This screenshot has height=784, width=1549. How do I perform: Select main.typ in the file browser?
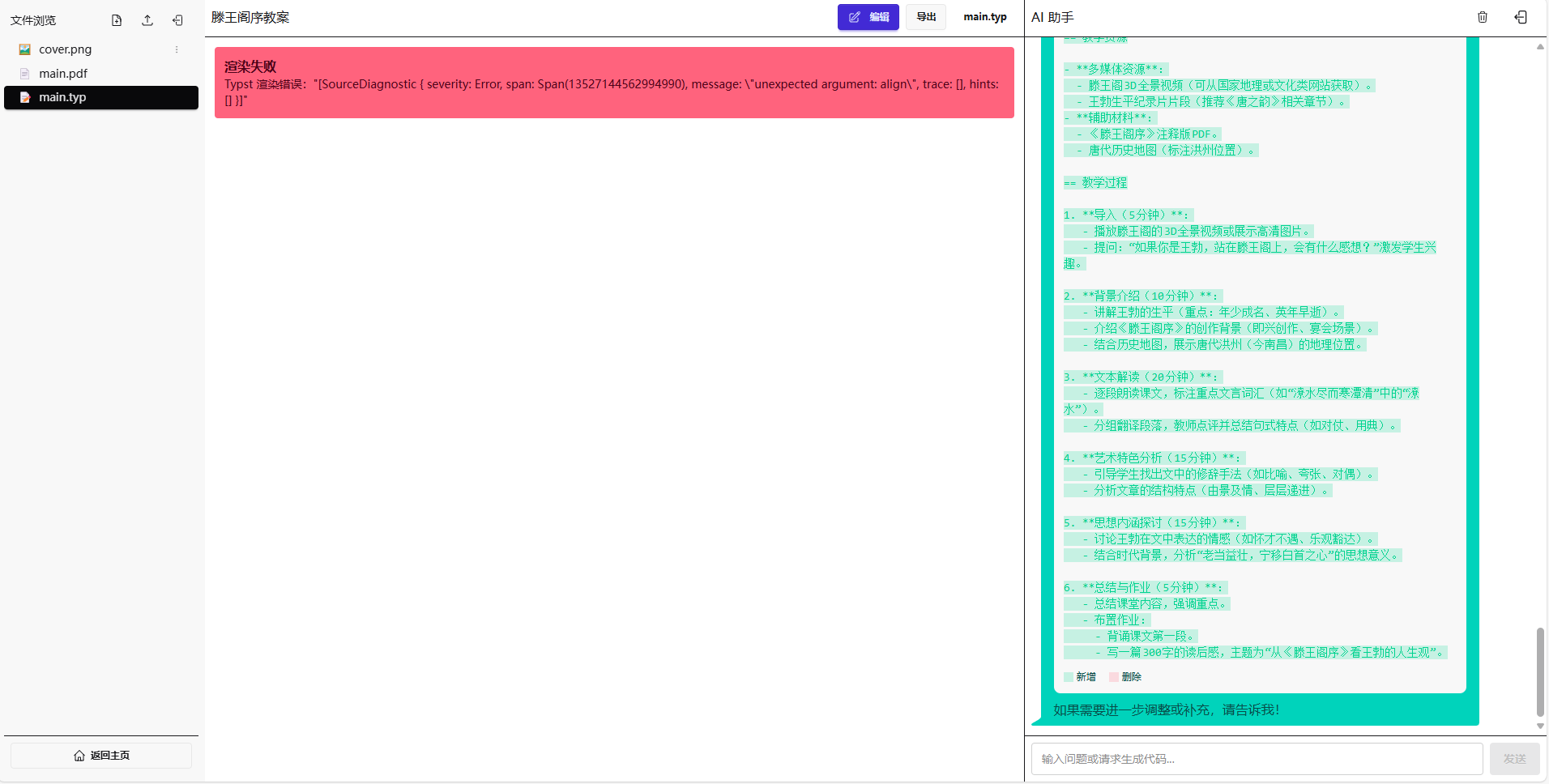tap(62, 97)
